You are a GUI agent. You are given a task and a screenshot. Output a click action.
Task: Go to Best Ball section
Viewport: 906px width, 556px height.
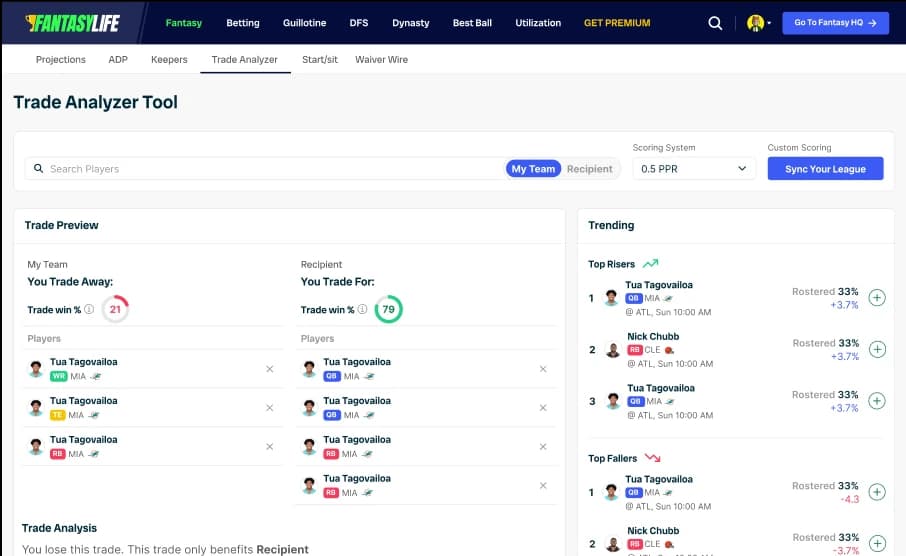(472, 23)
